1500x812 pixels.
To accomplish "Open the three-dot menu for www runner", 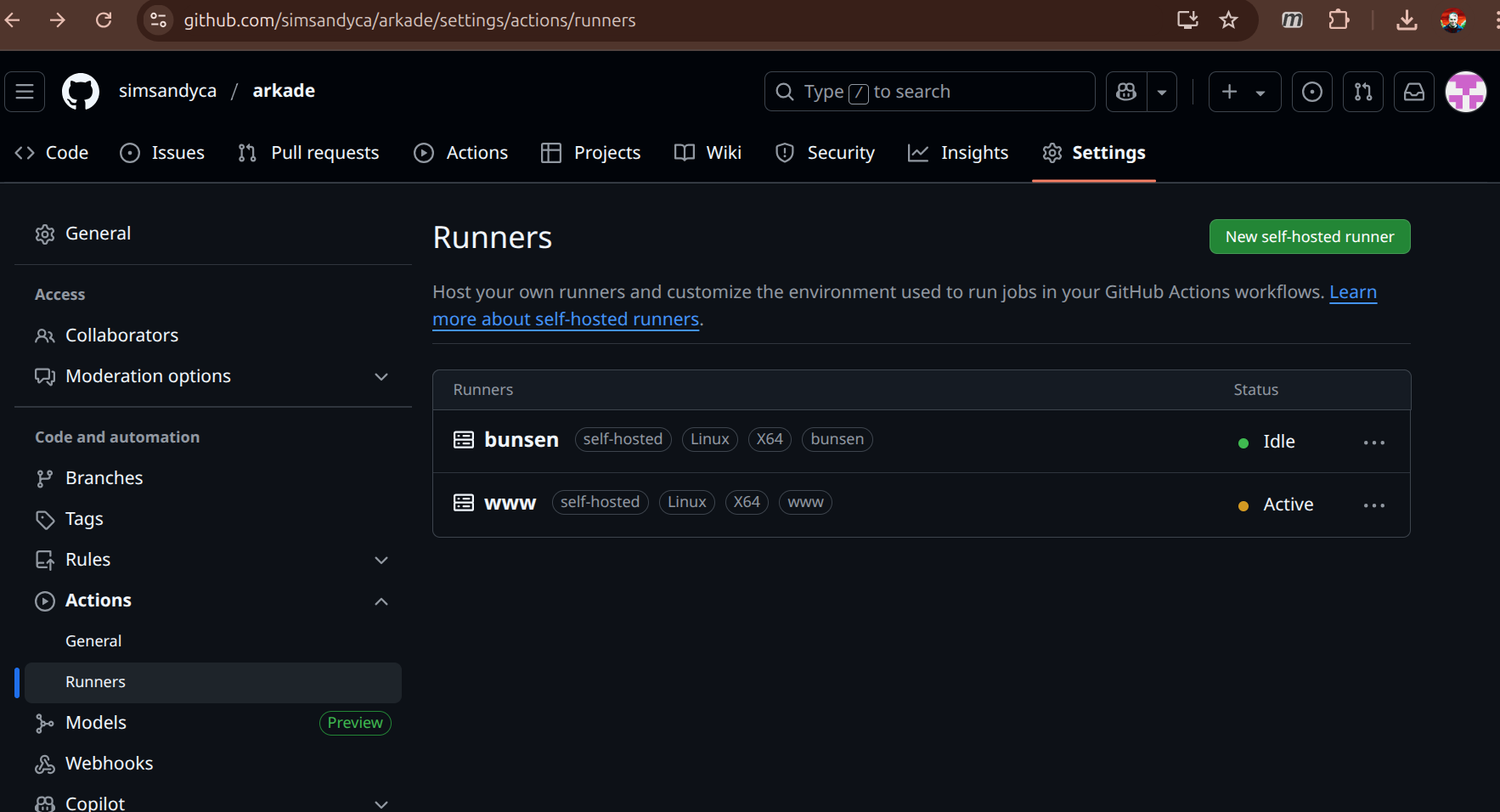I will click(x=1373, y=505).
